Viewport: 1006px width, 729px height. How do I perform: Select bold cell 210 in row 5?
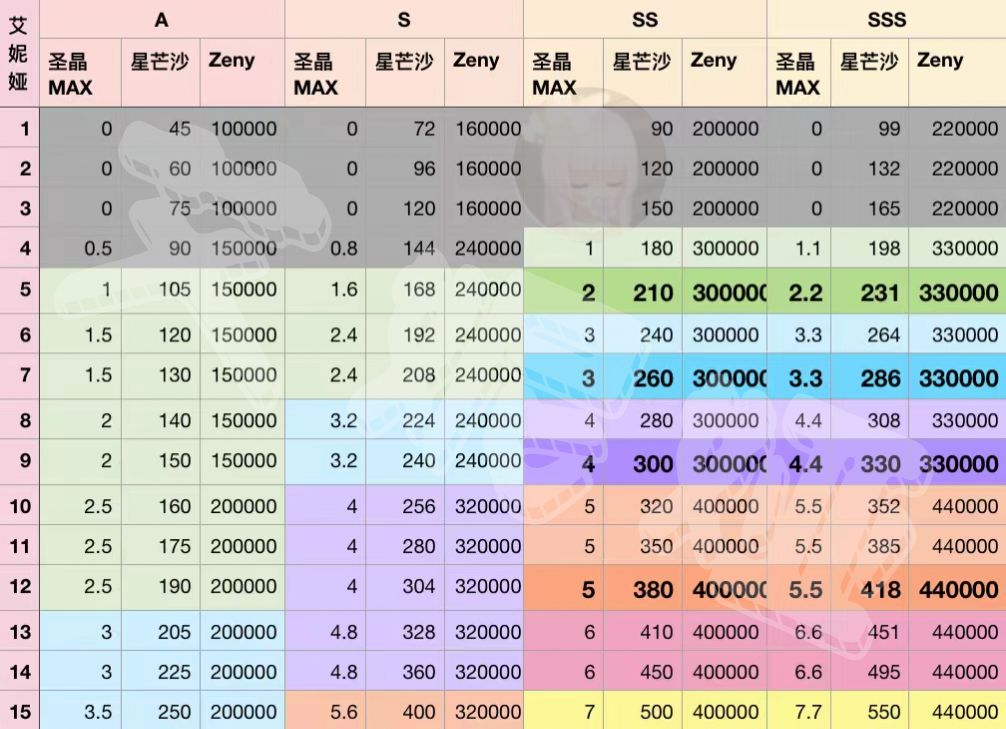click(643, 292)
